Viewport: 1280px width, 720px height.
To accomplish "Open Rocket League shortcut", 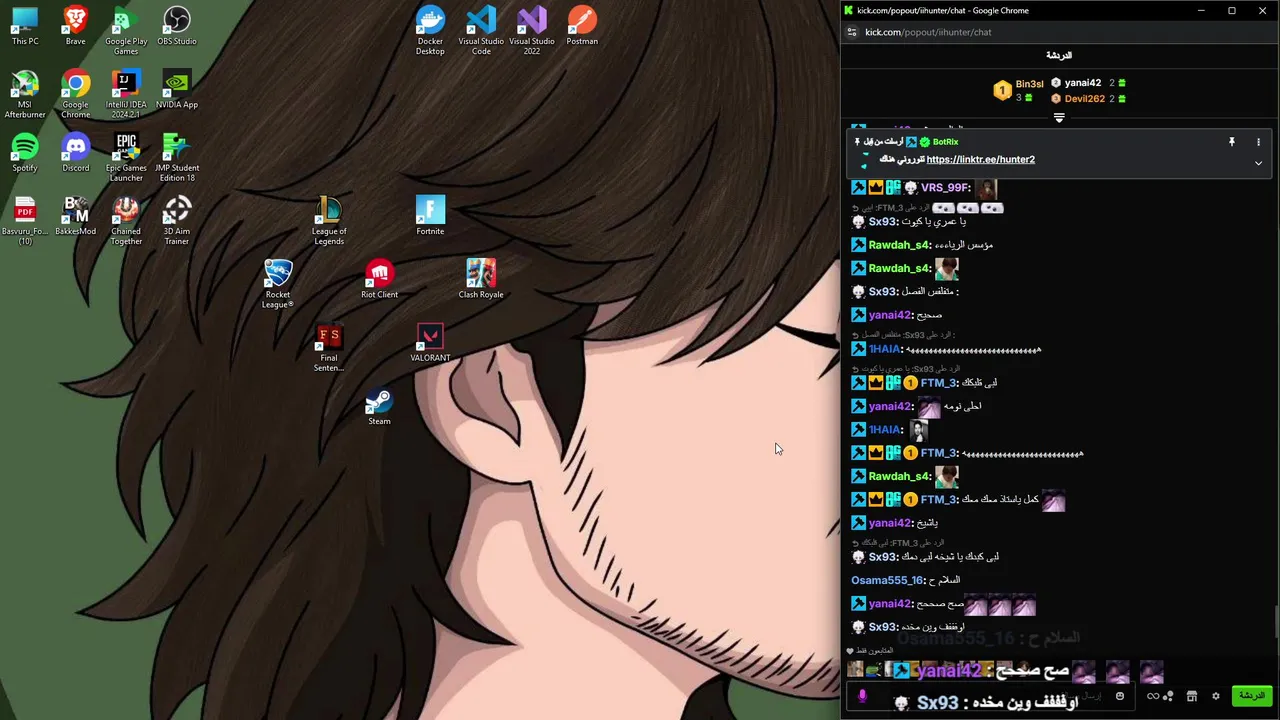I will point(278,284).
